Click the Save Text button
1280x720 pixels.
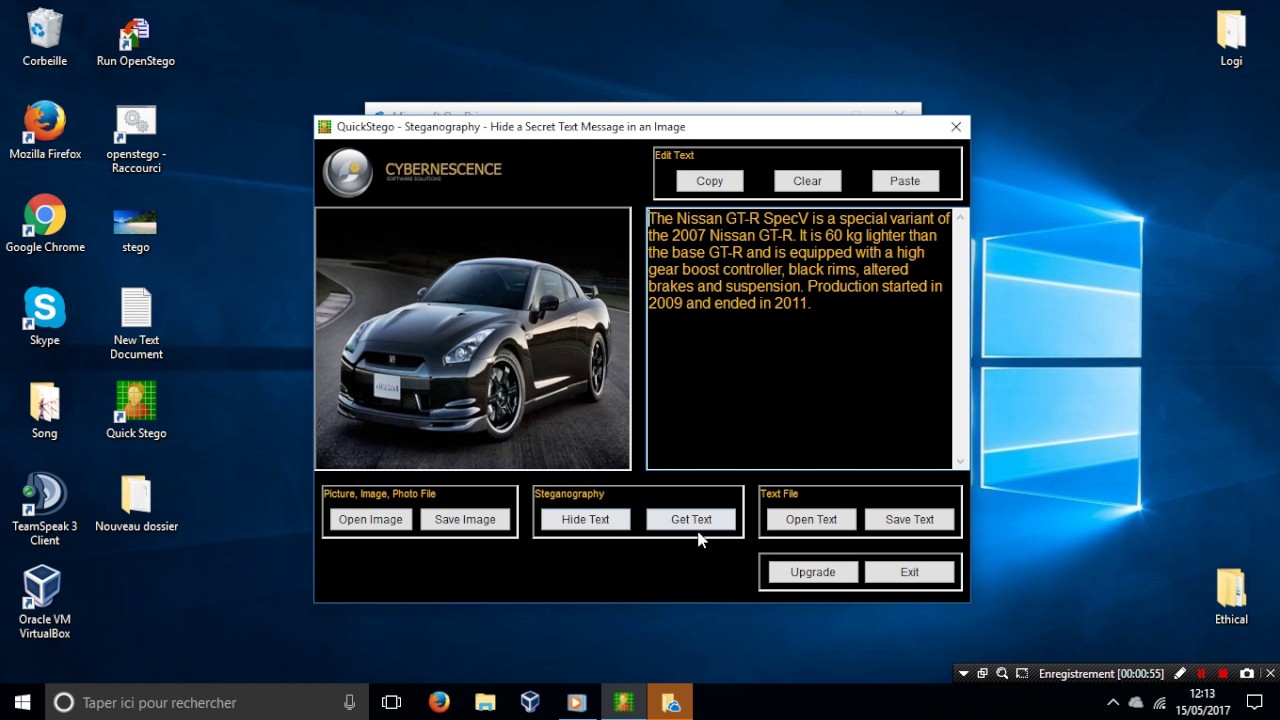pos(910,520)
